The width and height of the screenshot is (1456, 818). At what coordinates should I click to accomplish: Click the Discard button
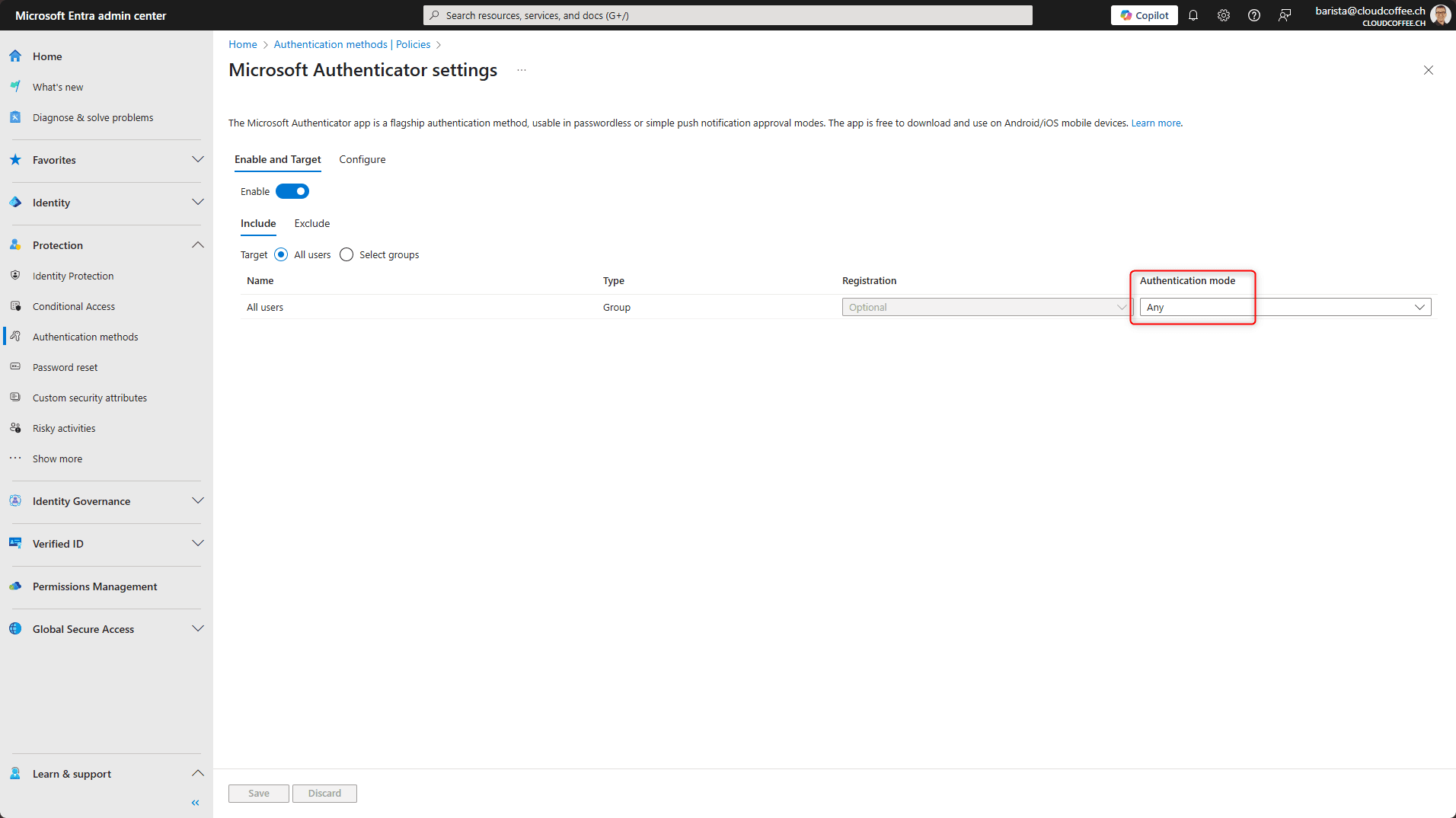324,793
